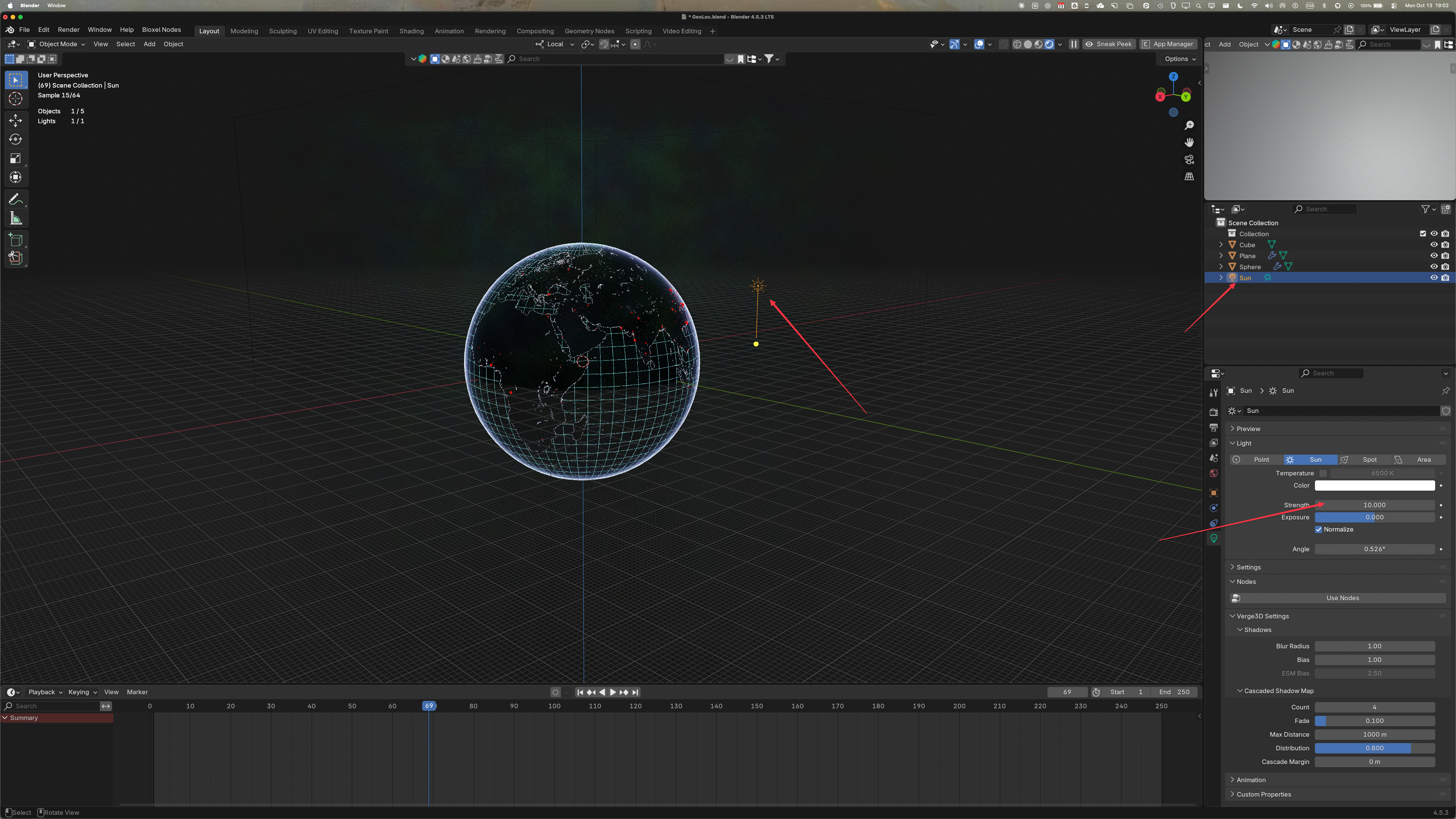Screen dimensions: 1456x819
Task: Hide the Cube in viewport
Action: click(x=1434, y=245)
